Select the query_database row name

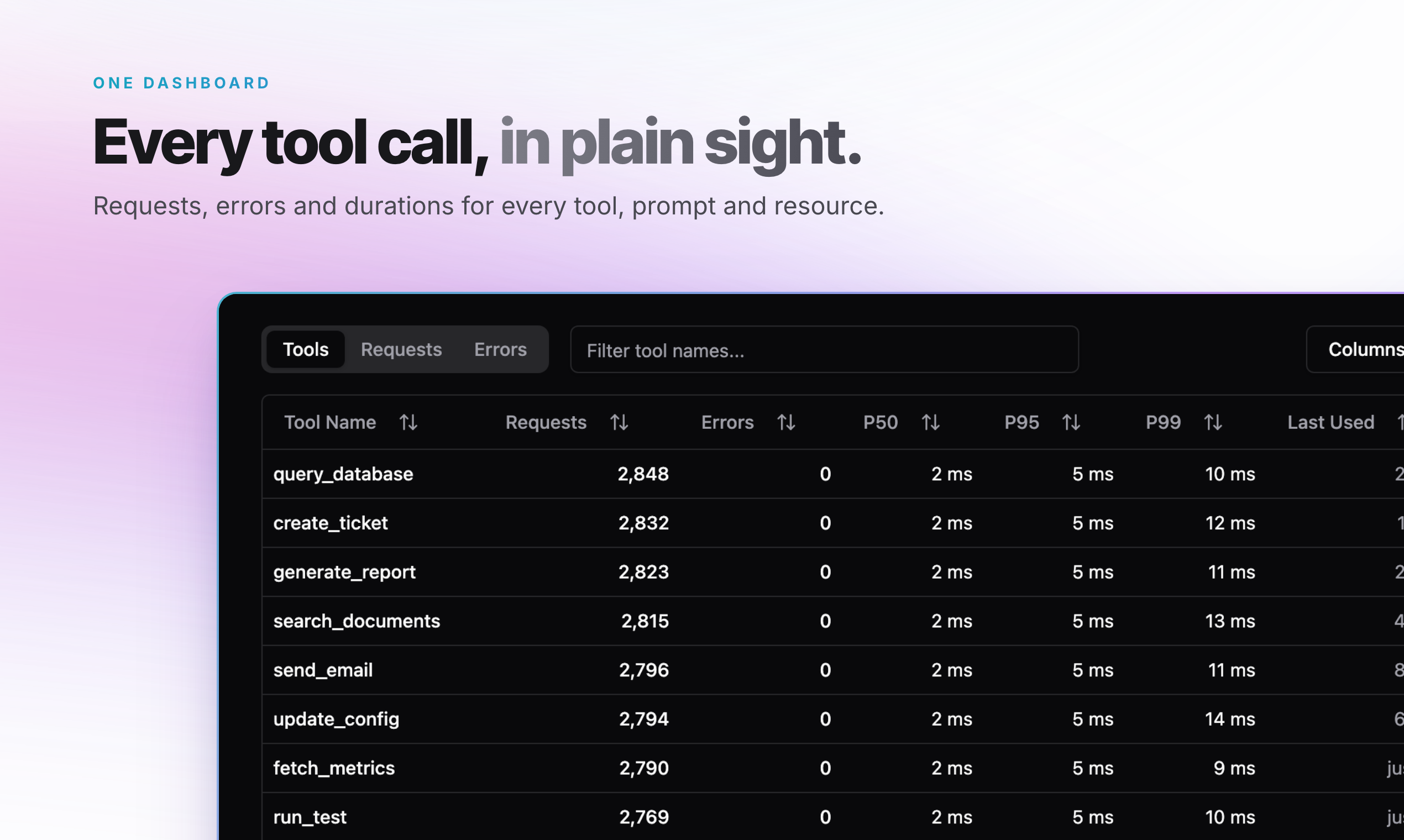343,474
